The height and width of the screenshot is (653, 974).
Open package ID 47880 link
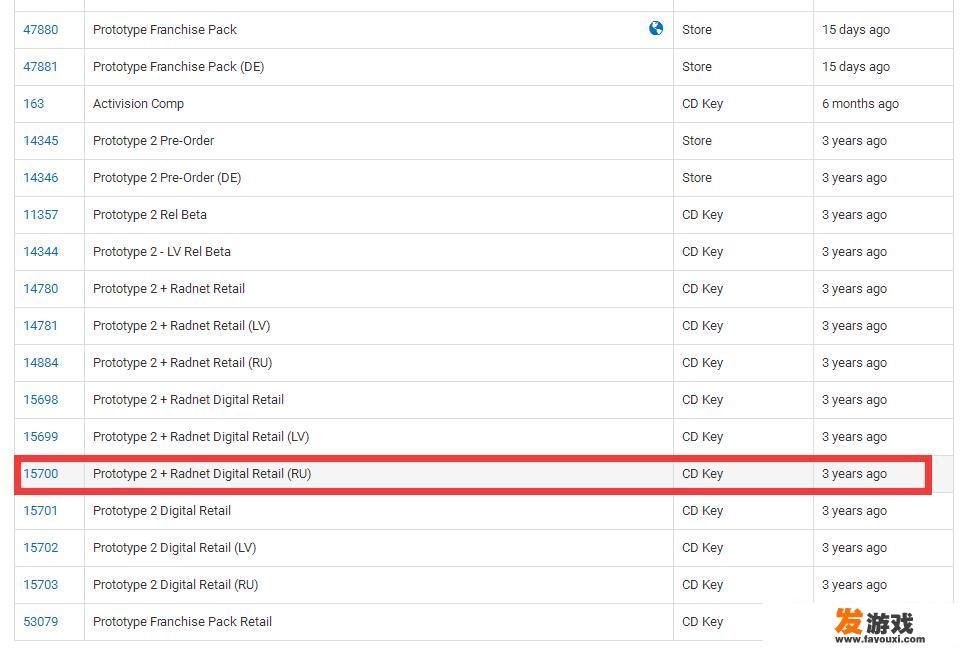[x=40, y=30]
